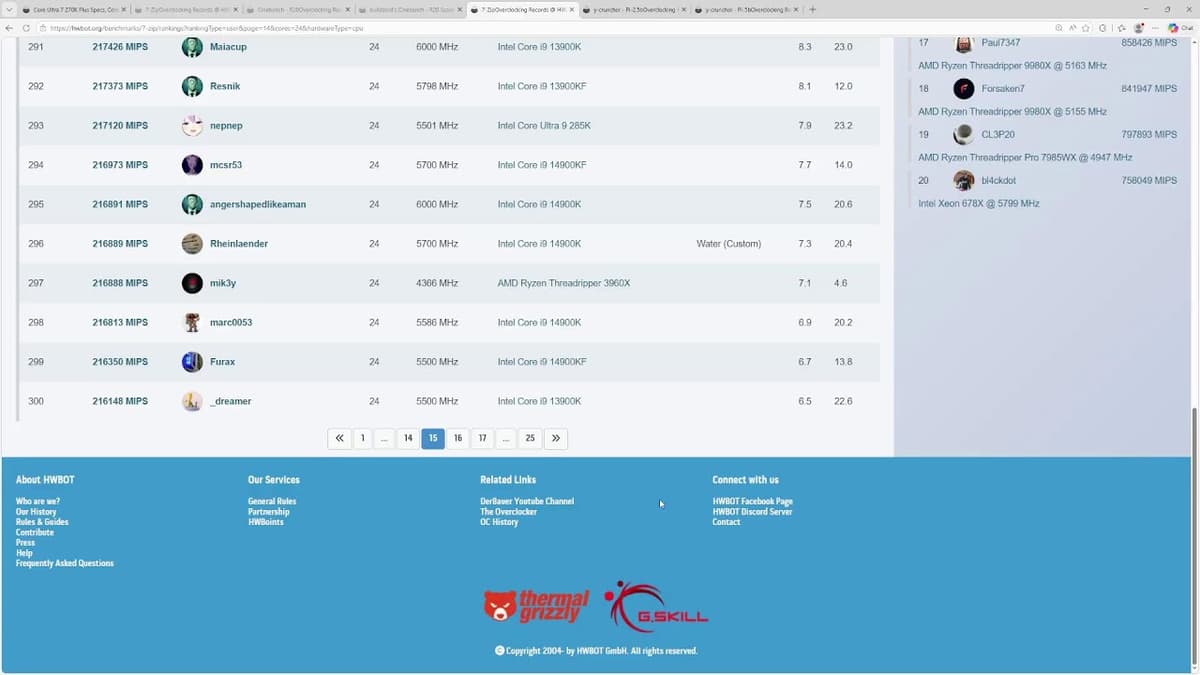1200x675 pixels.
Task: Go to pagination page 1
Action: [x=362, y=438]
